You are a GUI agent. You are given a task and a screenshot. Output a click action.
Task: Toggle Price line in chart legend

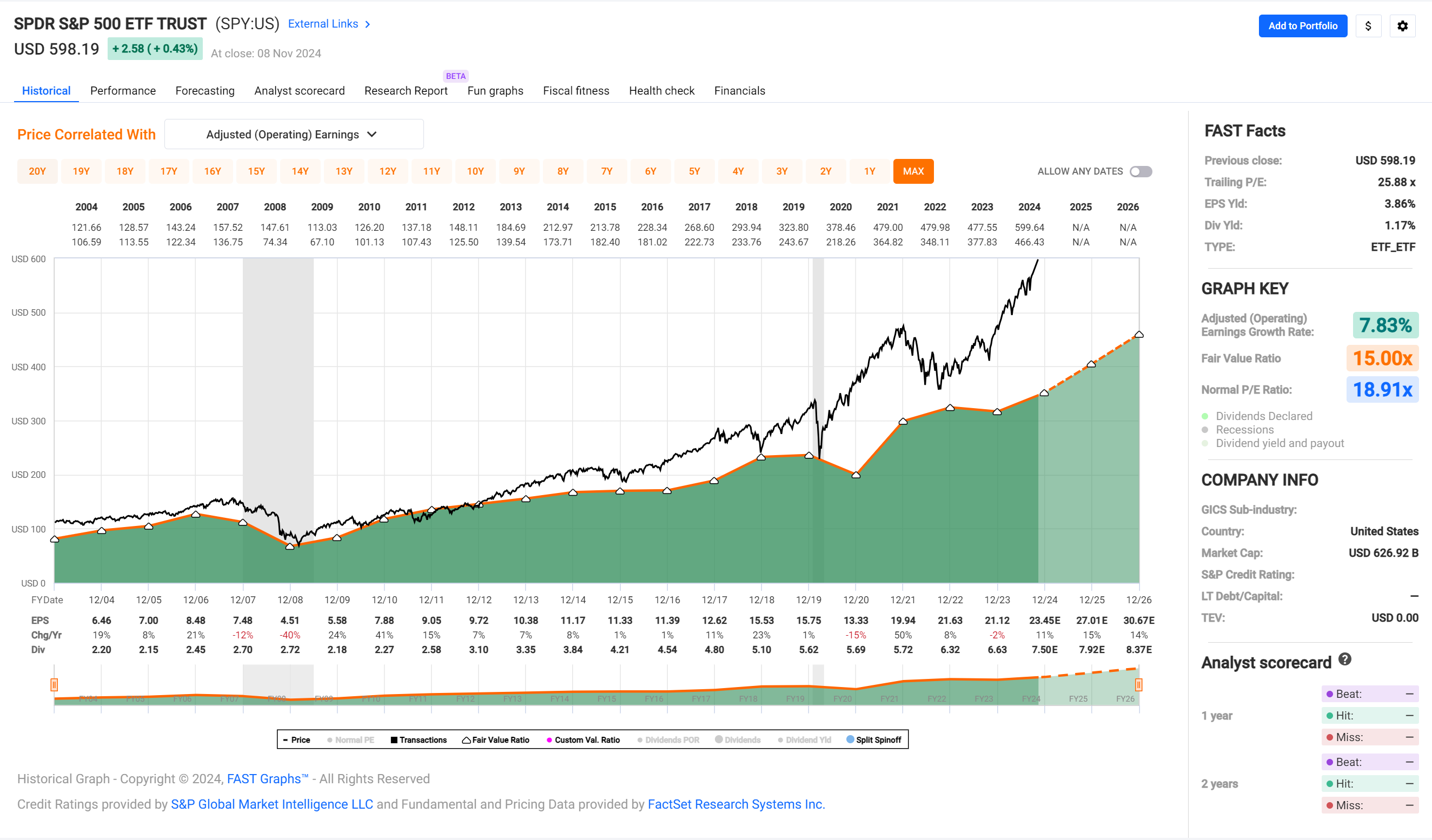297,739
